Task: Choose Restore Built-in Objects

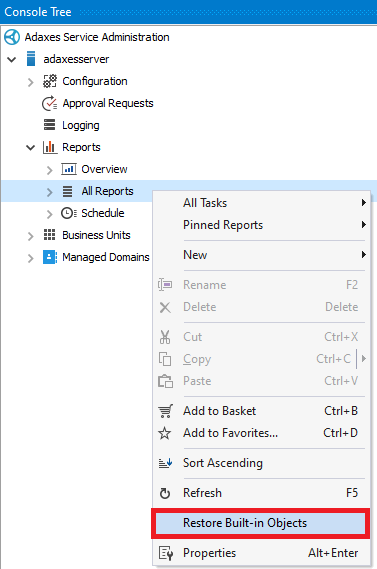Action: 260,523
